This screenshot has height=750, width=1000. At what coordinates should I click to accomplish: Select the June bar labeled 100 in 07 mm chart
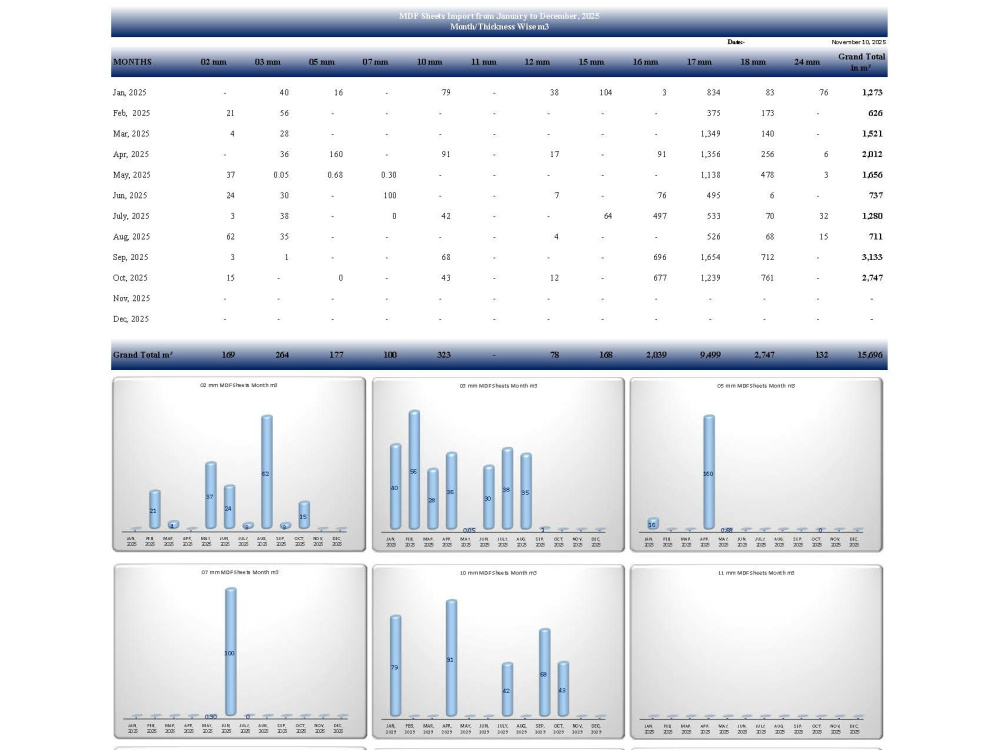230,652
